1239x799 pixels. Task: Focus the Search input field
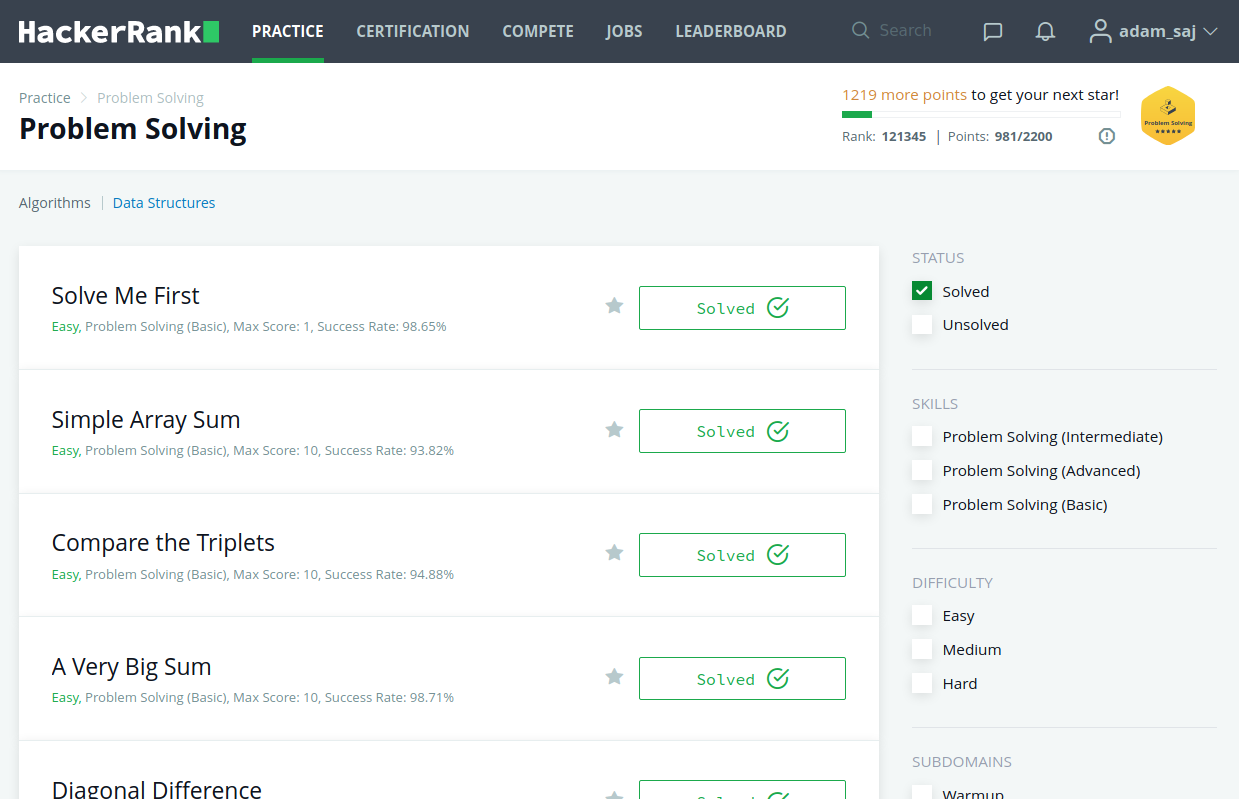click(906, 31)
